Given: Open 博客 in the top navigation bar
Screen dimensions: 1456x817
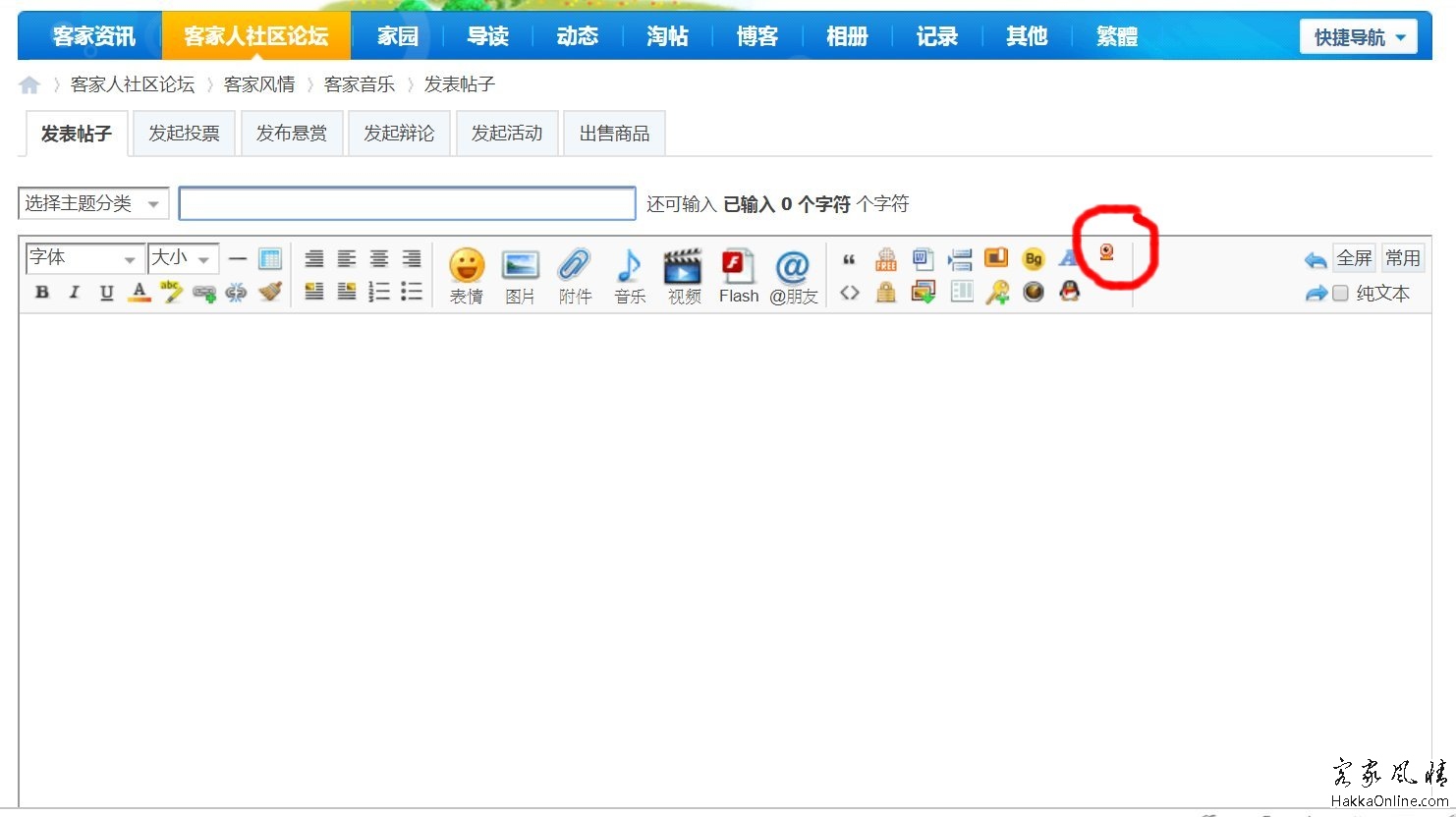Looking at the screenshot, I should point(756,36).
